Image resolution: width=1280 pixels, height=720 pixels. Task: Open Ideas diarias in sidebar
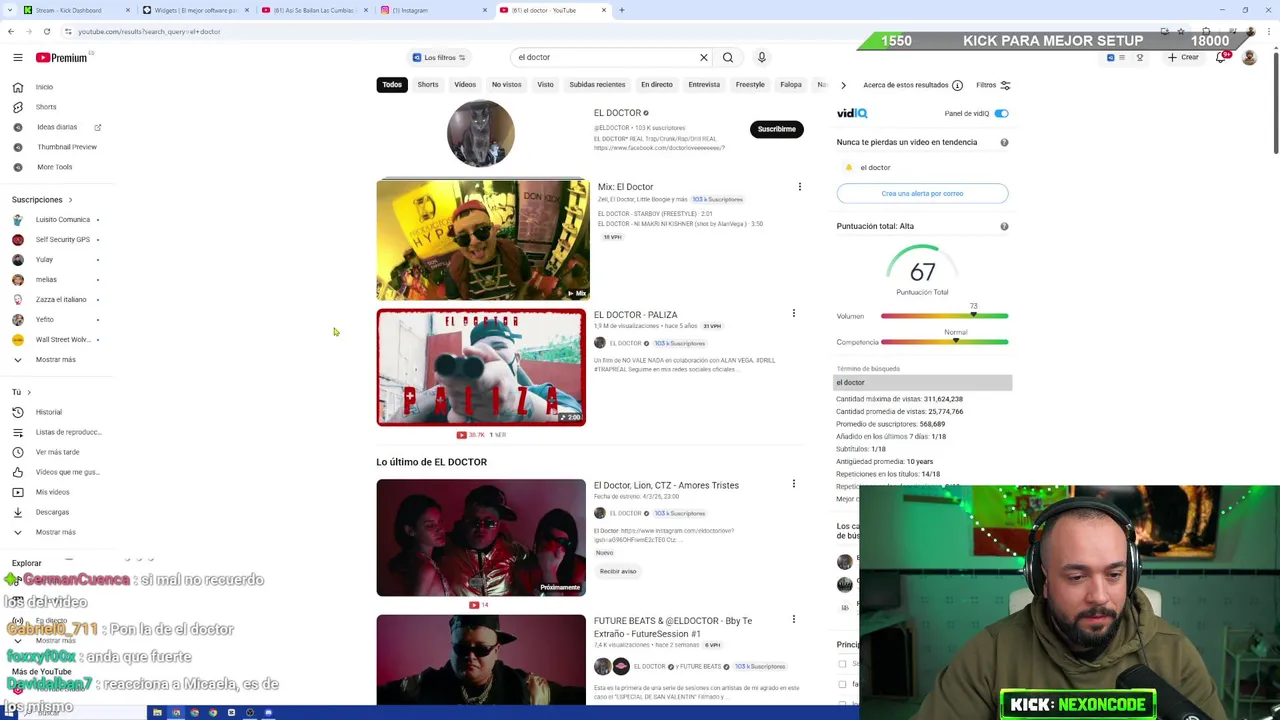click(57, 127)
